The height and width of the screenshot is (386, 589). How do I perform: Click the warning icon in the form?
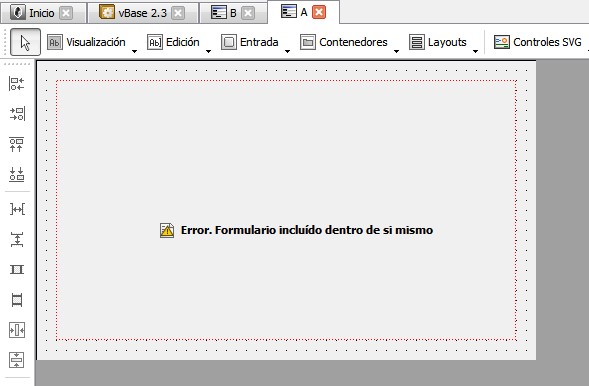pos(167,230)
